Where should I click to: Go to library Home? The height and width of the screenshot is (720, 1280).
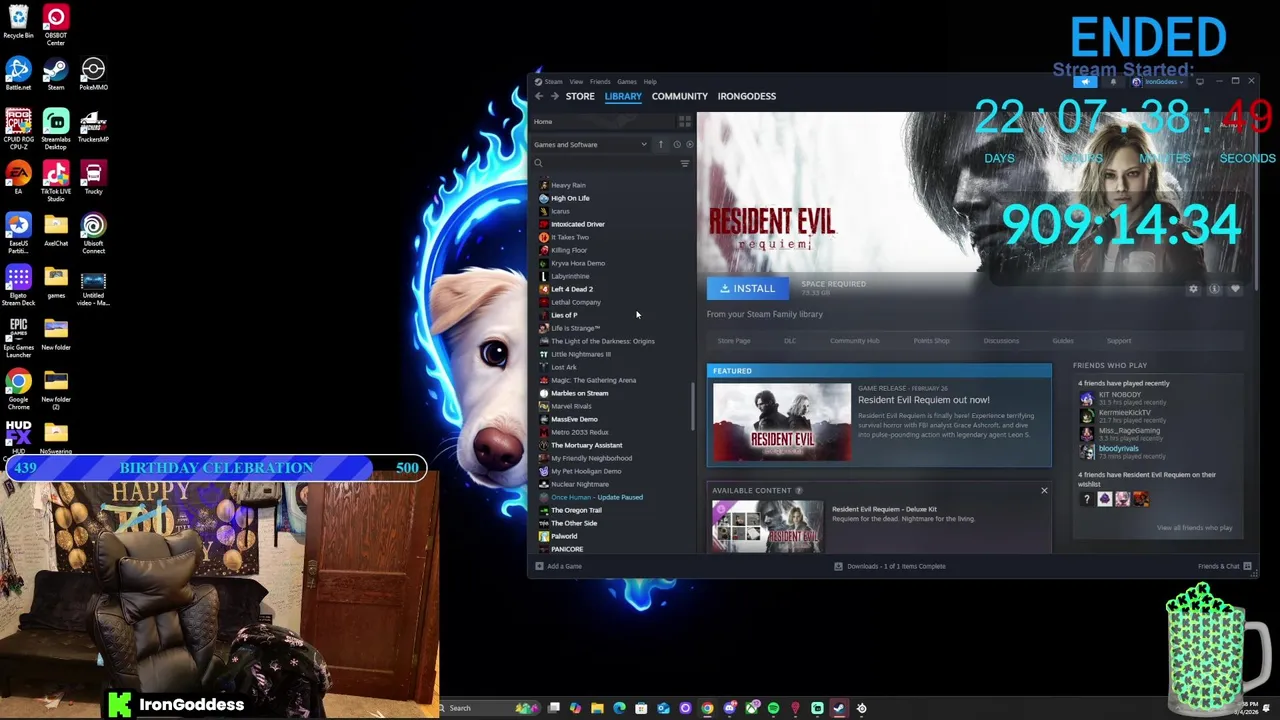point(543,122)
